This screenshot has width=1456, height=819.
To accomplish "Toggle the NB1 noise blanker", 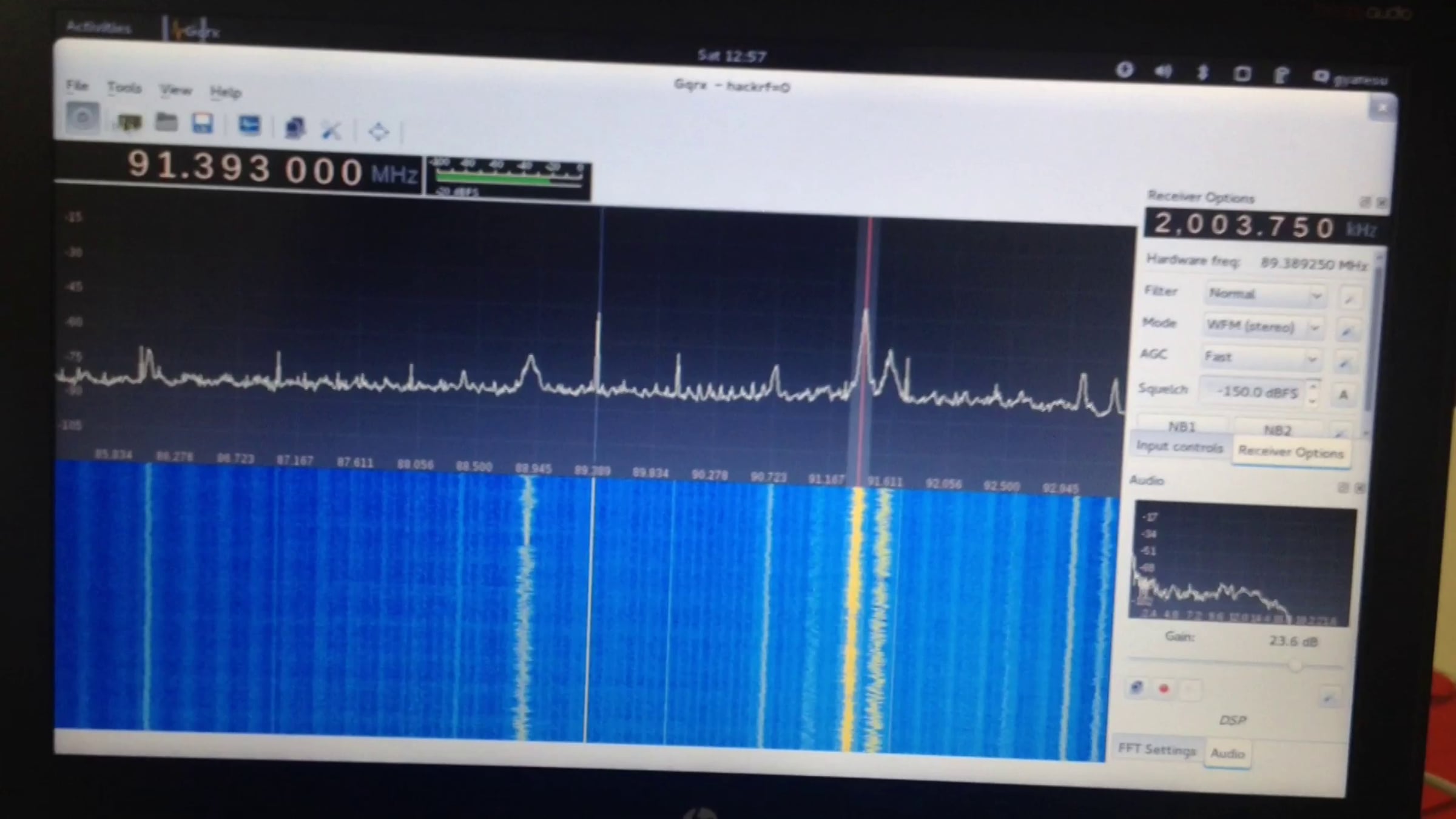I will click(1182, 426).
